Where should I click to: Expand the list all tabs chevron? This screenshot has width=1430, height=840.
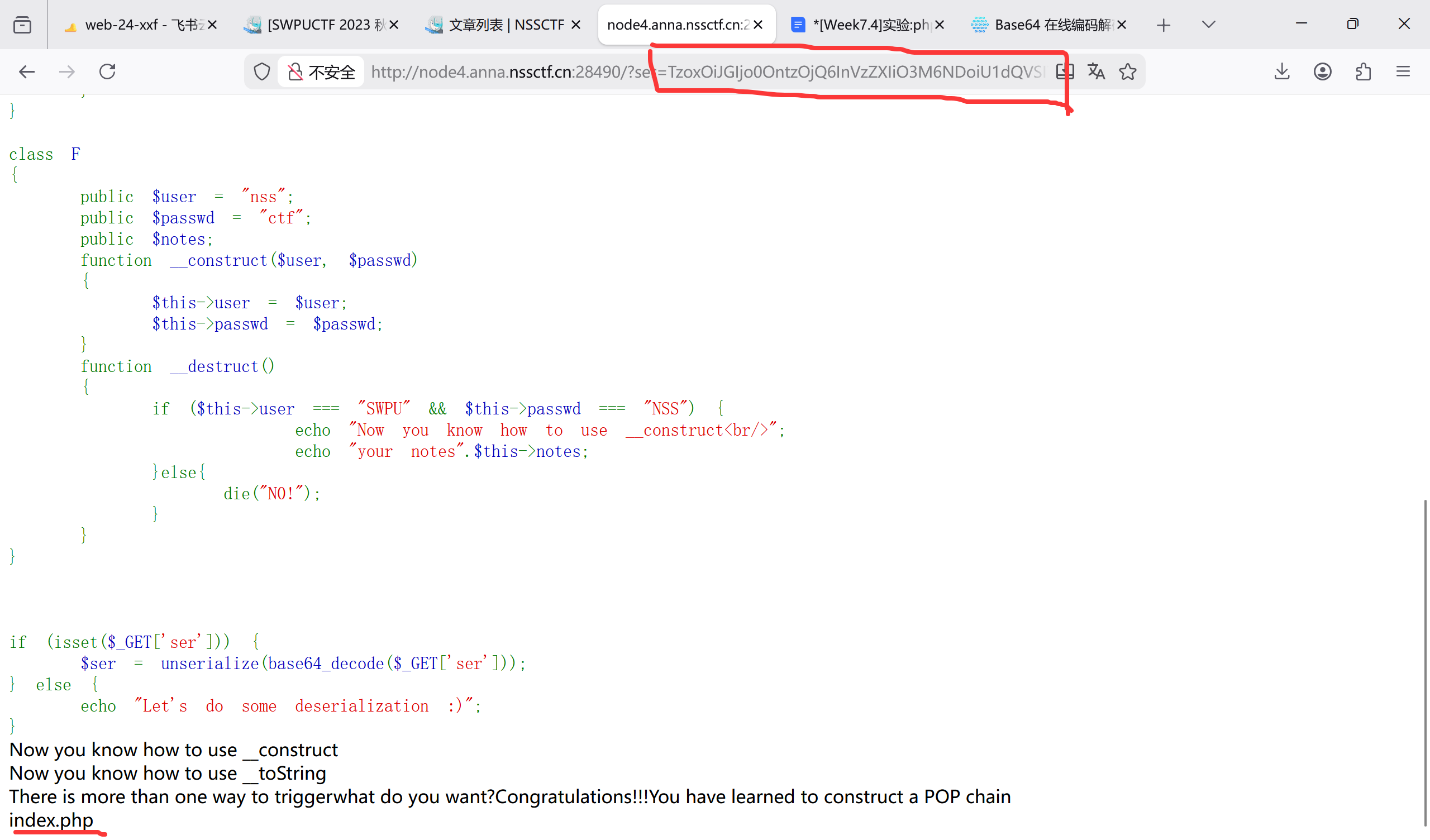click(1208, 25)
